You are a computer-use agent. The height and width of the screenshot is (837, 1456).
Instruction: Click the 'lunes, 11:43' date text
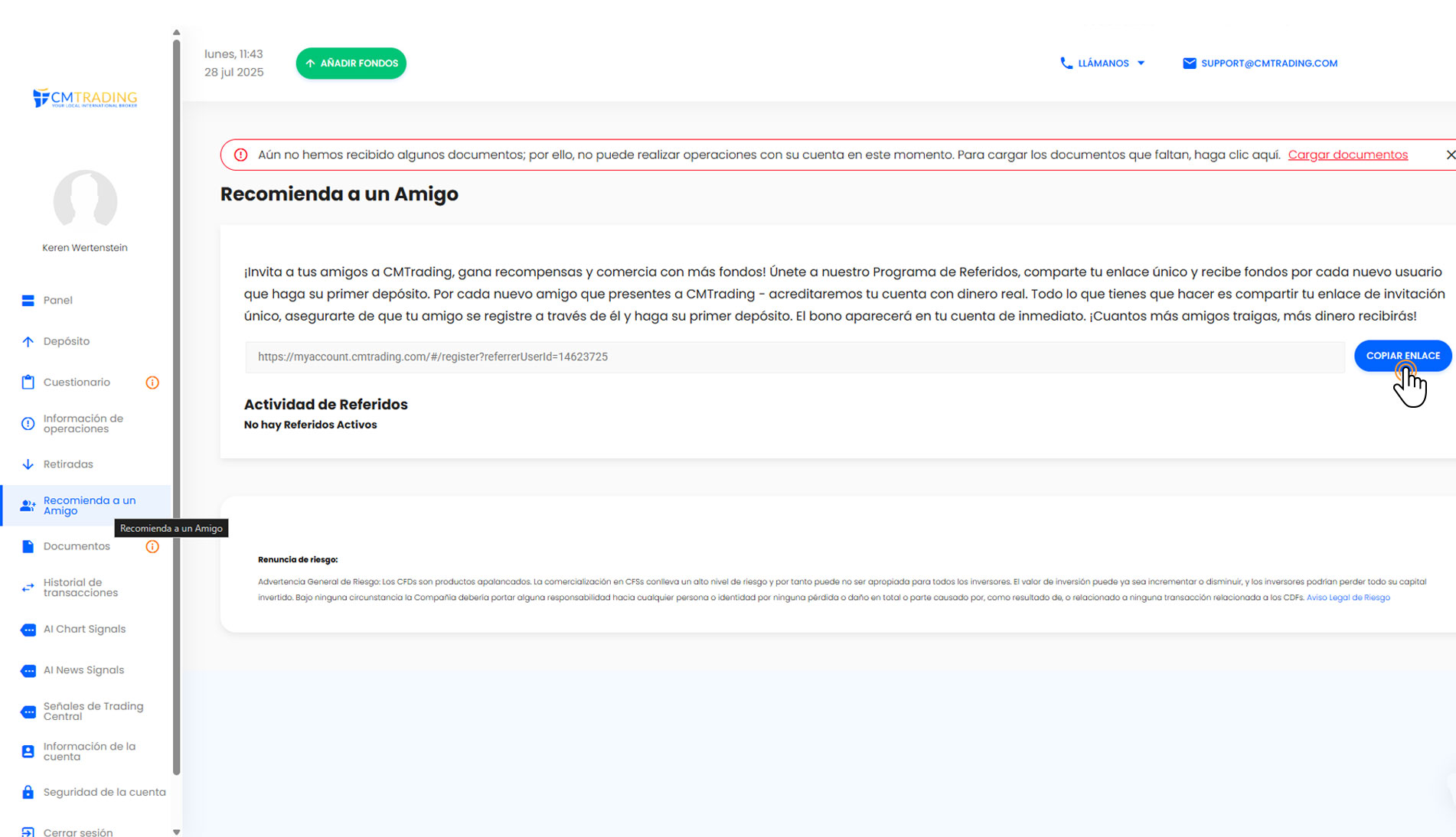233,54
